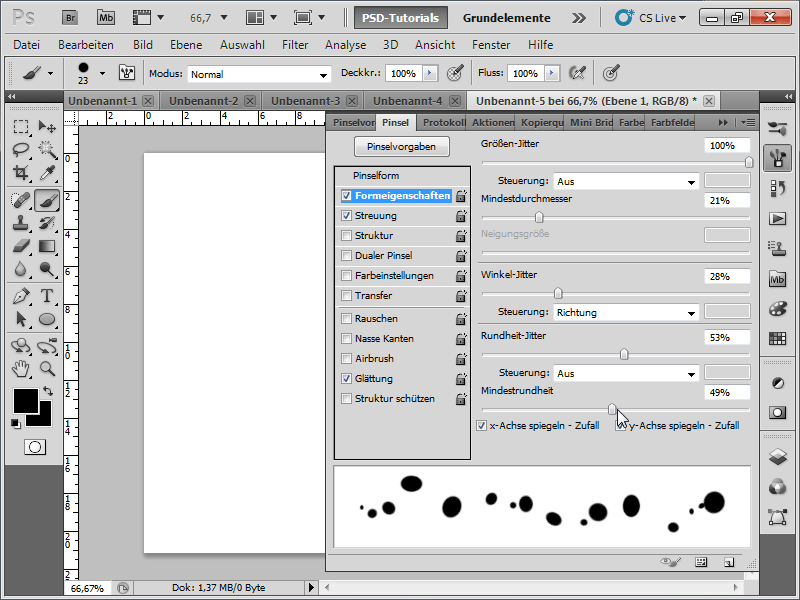Image resolution: width=800 pixels, height=600 pixels.
Task: Open Winkel-Jitter Steuerung dropdown set to Richtung
Action: (x=626, y=313)
